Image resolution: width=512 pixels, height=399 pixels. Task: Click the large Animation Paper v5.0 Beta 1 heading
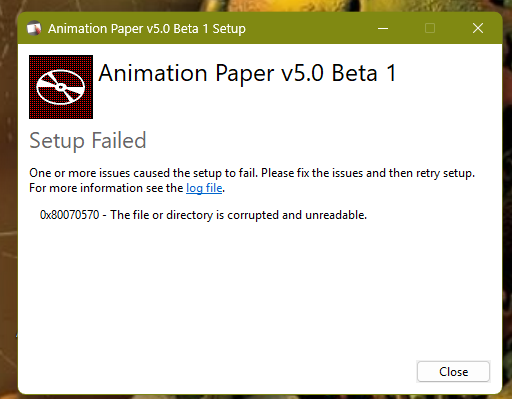247,73
